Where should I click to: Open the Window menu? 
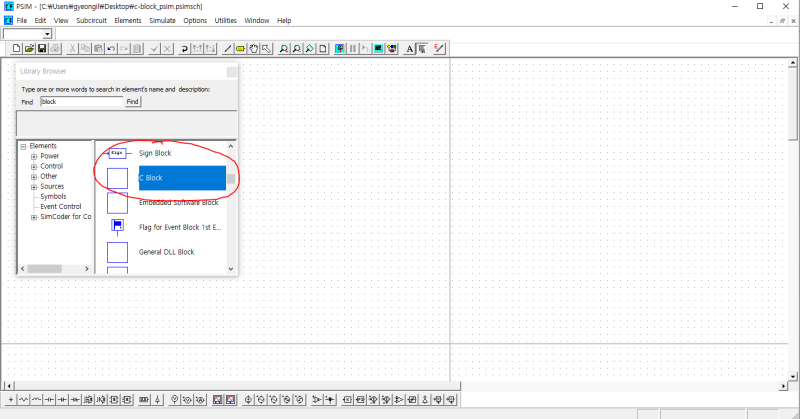[x=257, y=20]
